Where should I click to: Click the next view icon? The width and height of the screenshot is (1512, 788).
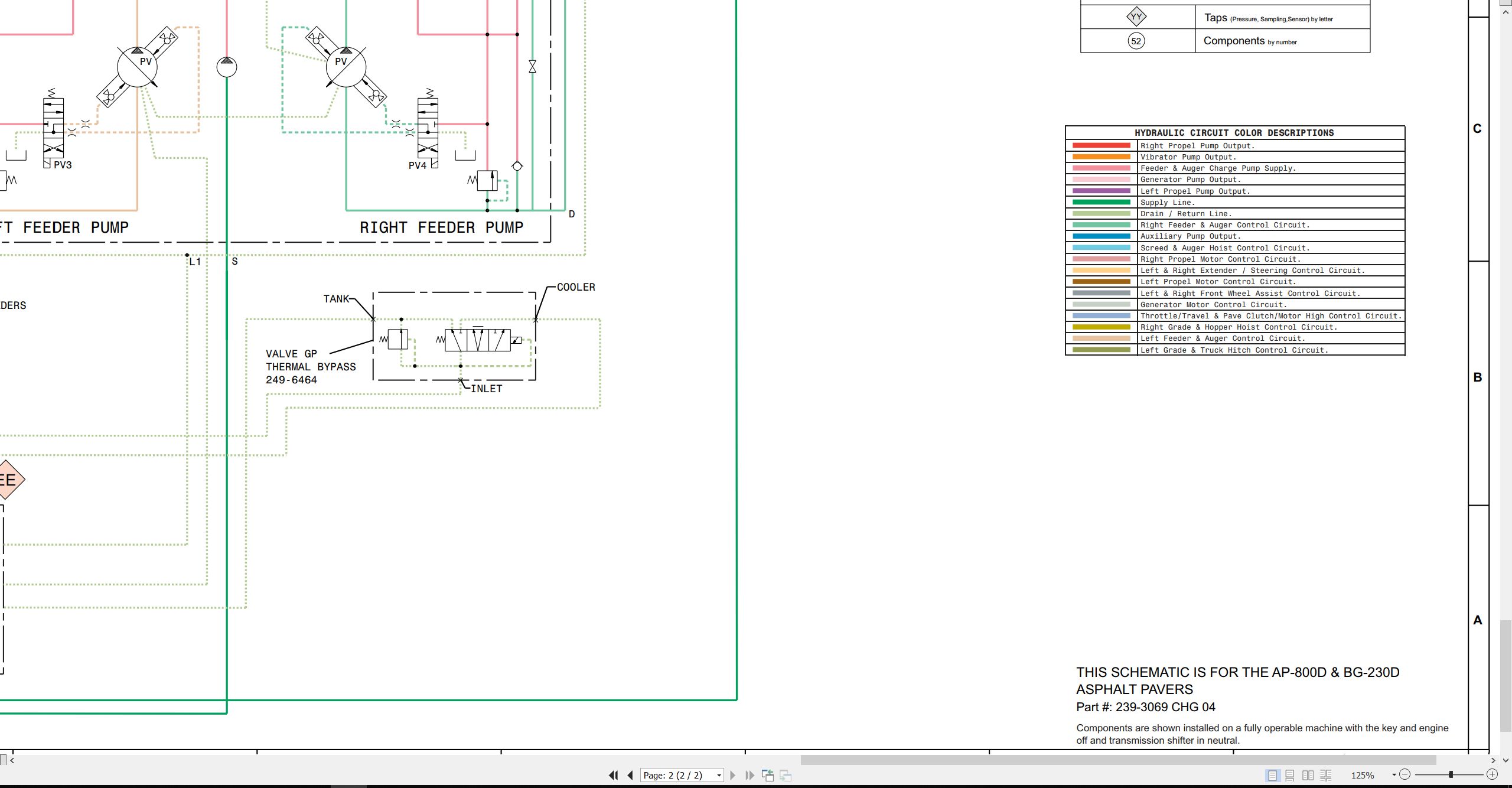coord(786,775)
